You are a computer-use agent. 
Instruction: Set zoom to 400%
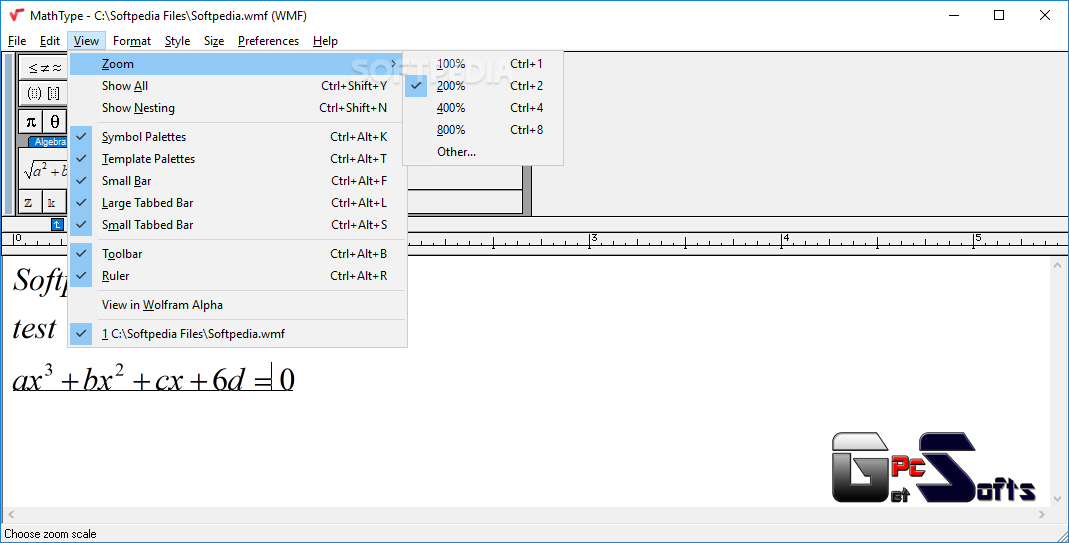[x=483, y=108]
